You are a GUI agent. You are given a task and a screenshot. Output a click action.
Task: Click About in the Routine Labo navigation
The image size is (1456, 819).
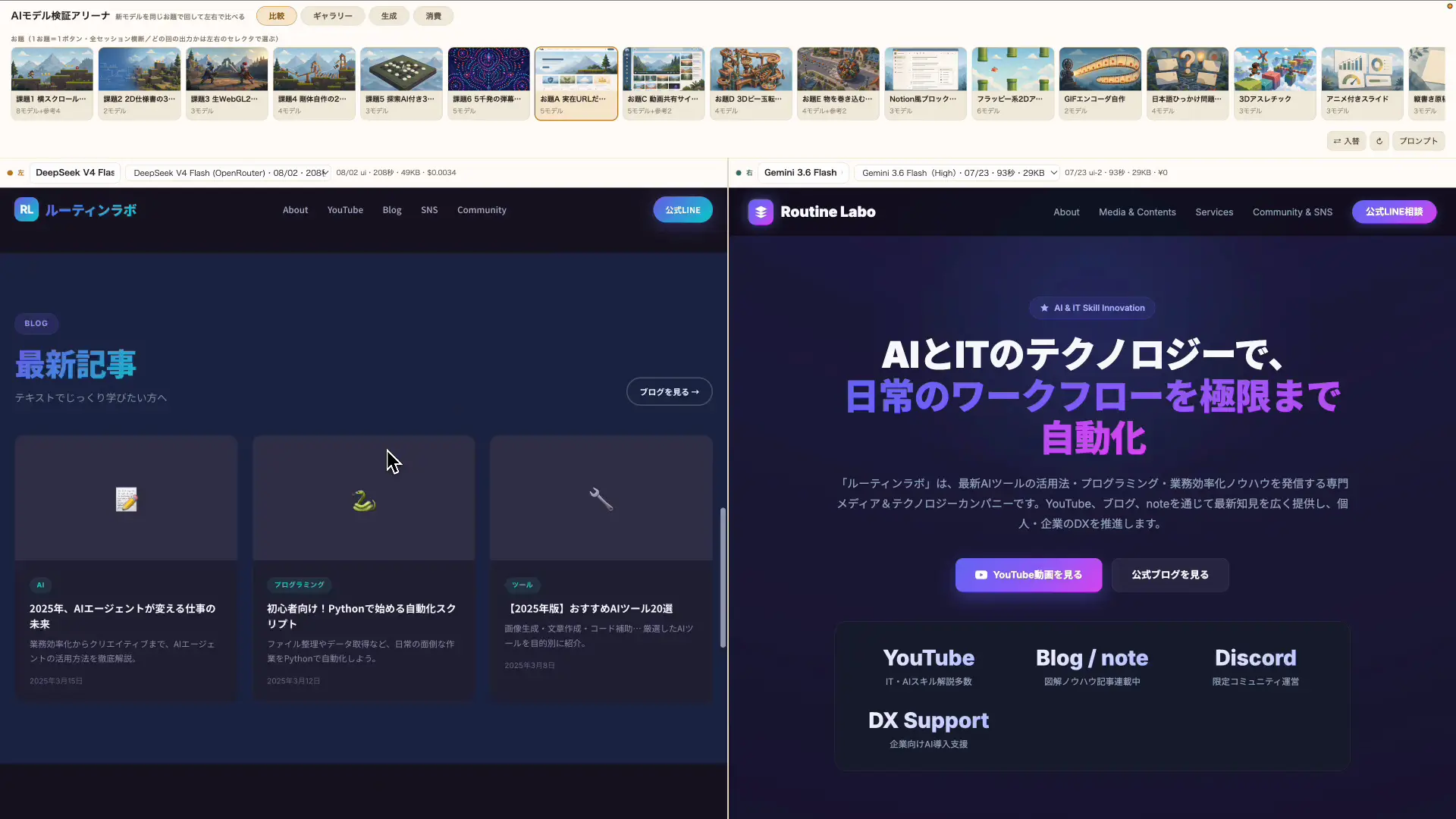(x=1066, y=212)
